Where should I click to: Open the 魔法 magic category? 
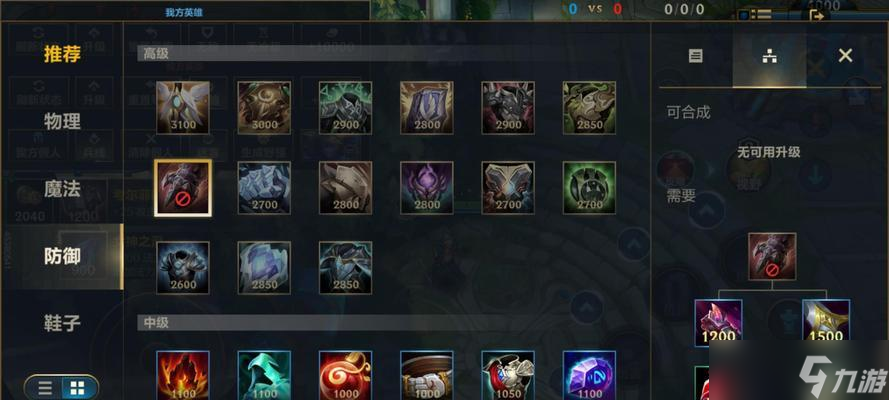point(62,189)
